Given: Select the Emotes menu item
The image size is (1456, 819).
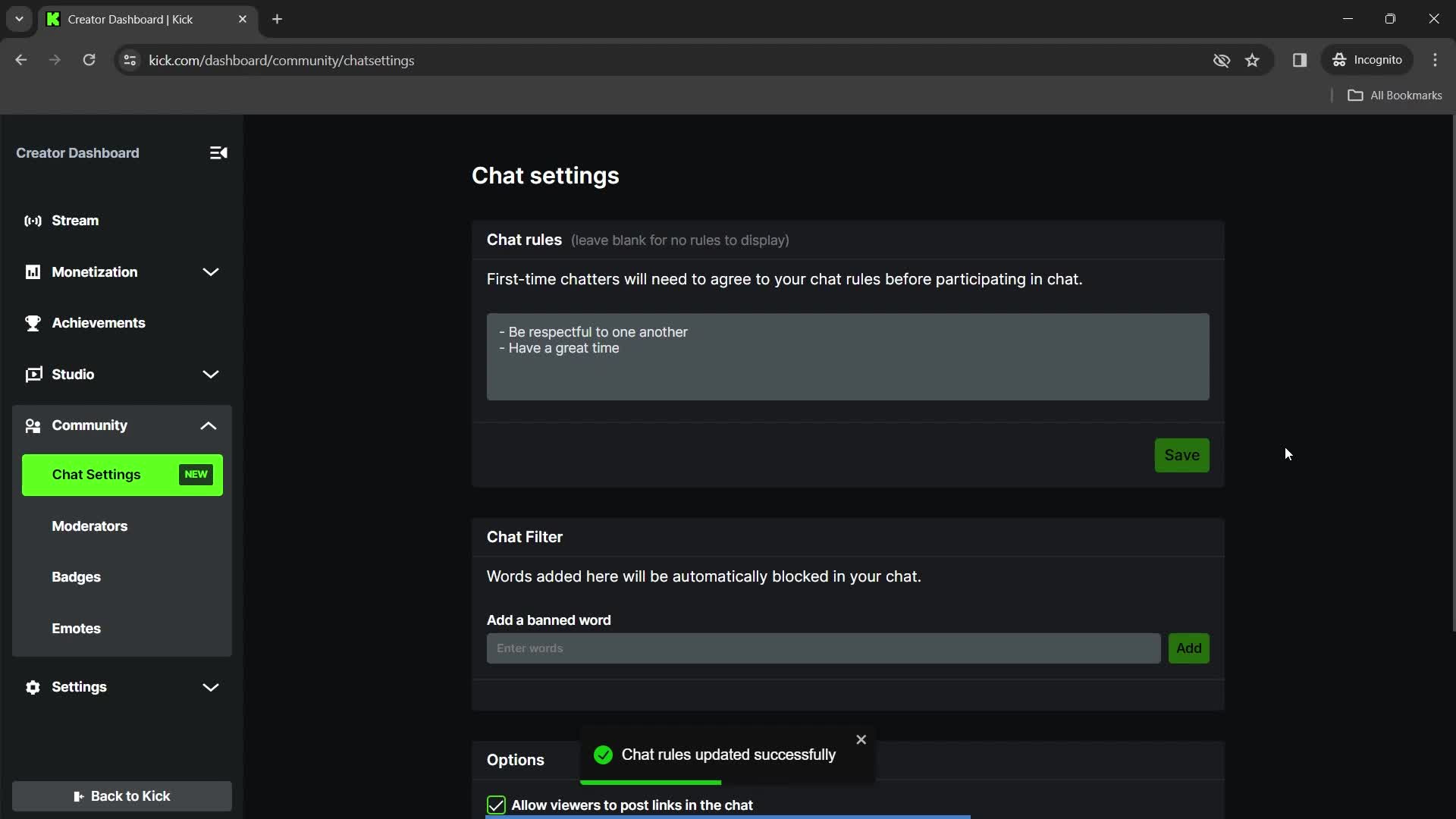Looking at the screenshot, I should 76,628.
